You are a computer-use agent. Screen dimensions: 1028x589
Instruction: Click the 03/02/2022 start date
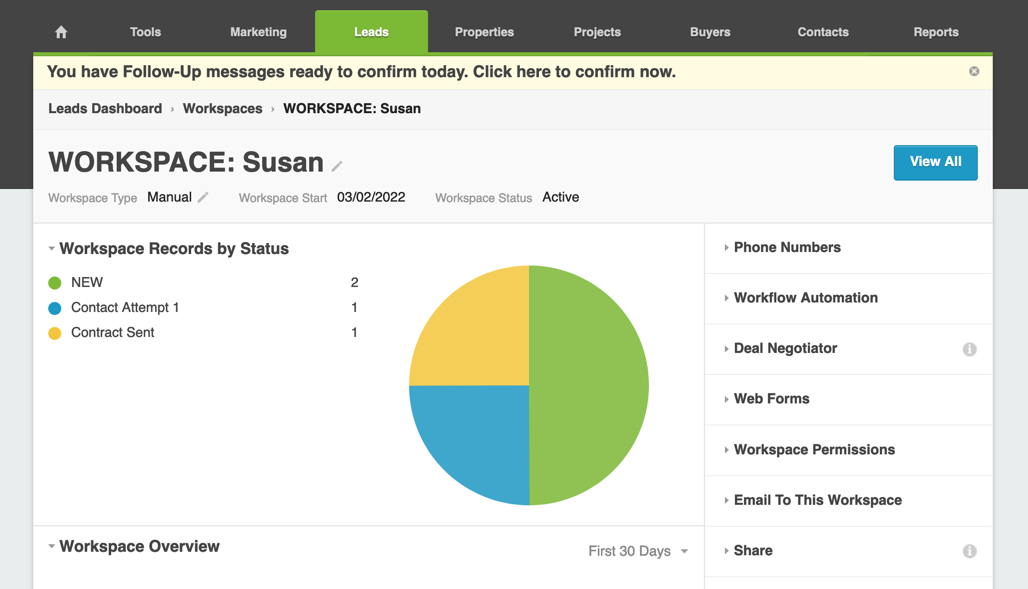coord(371,197)
